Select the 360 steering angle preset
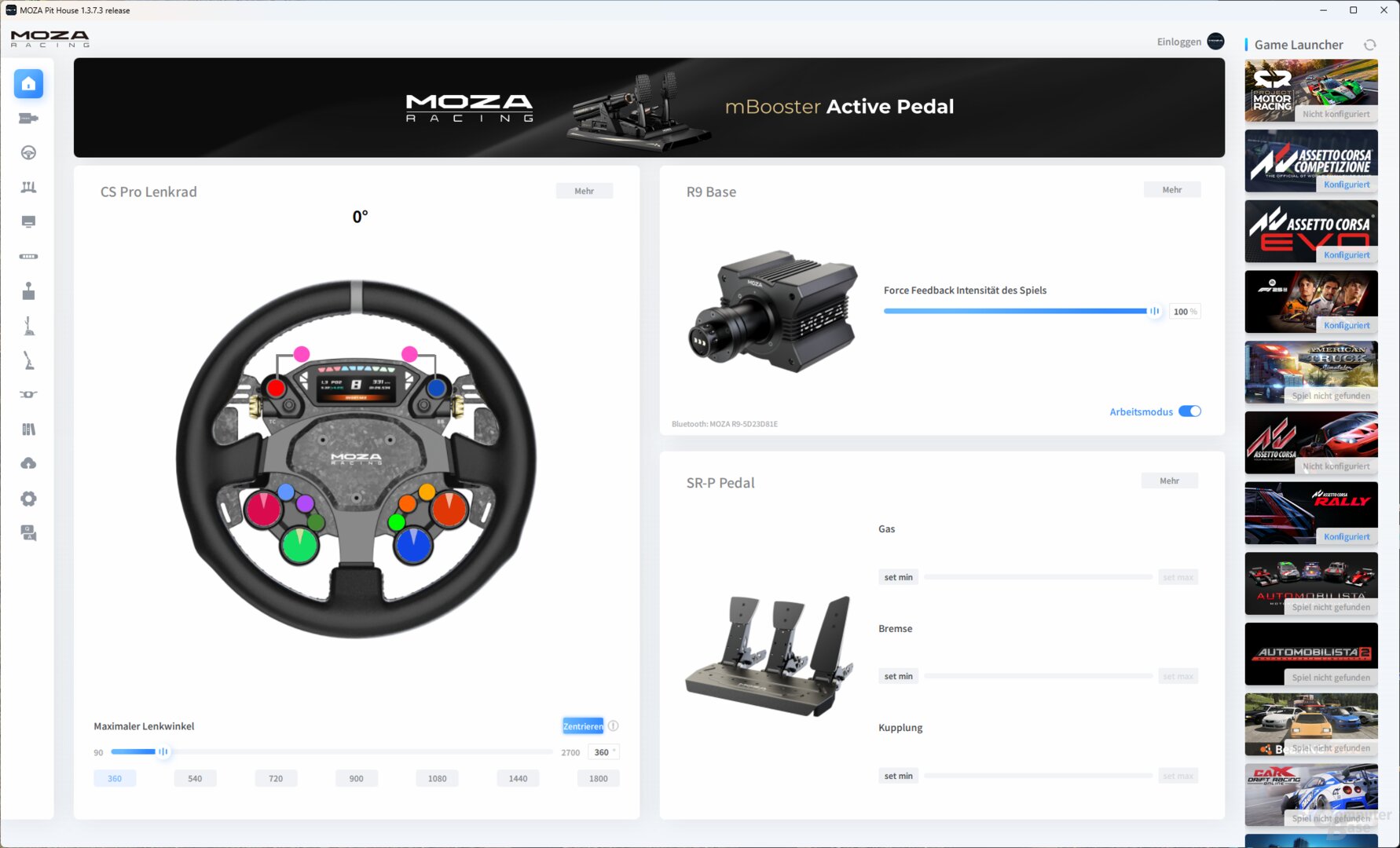 click(x=115, y=778)
